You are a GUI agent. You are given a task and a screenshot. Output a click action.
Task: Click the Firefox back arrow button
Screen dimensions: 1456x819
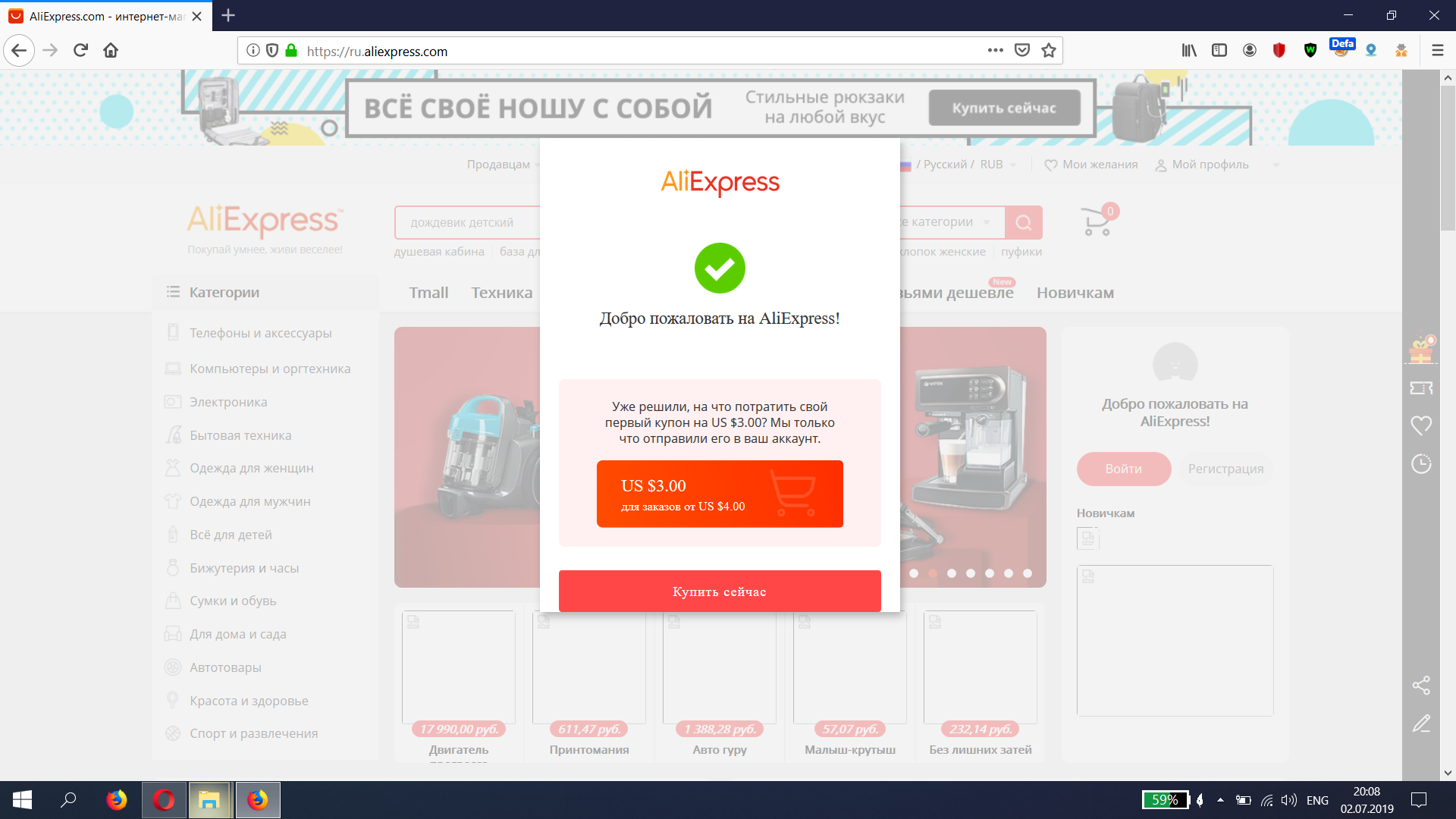(20, 51)
